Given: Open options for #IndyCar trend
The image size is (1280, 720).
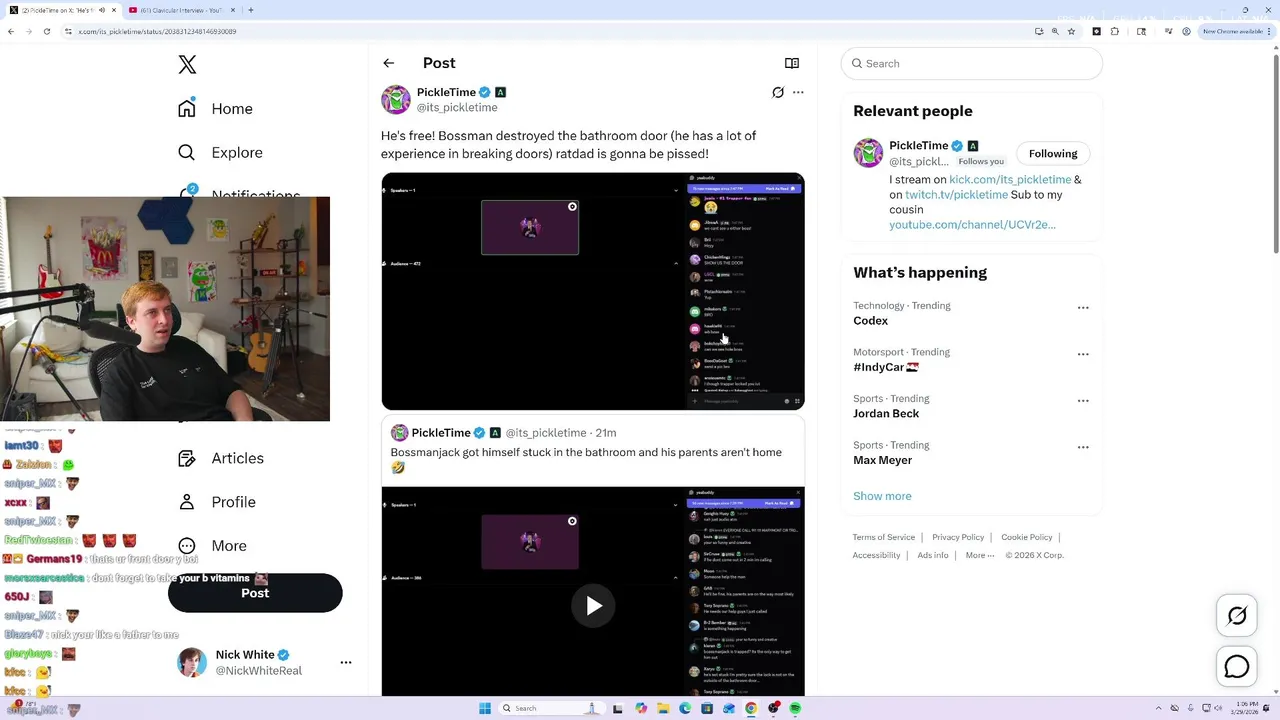Looking at the screenshot, I should (1083, 354).
